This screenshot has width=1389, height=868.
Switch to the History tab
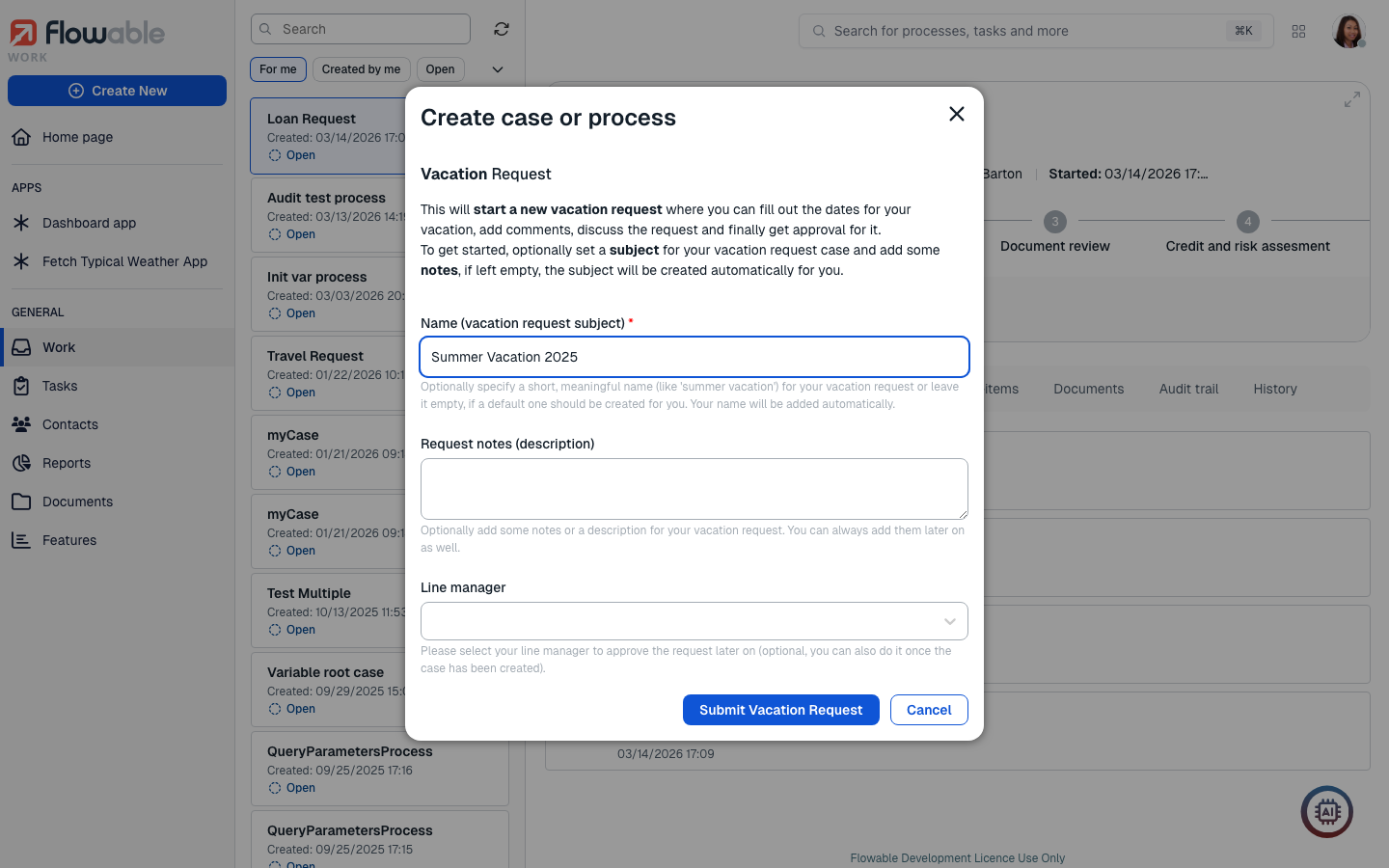point(1274,389)
